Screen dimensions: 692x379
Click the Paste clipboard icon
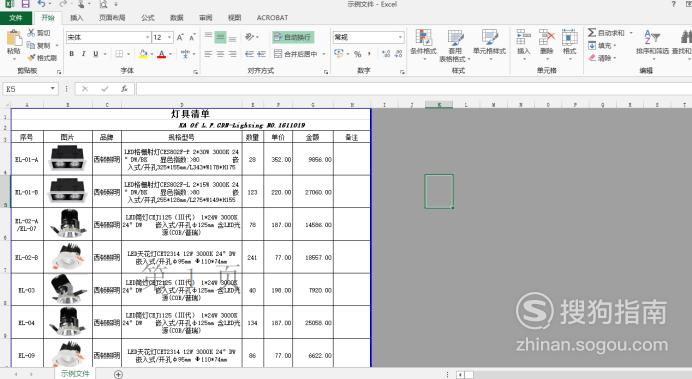click(14, 38)
